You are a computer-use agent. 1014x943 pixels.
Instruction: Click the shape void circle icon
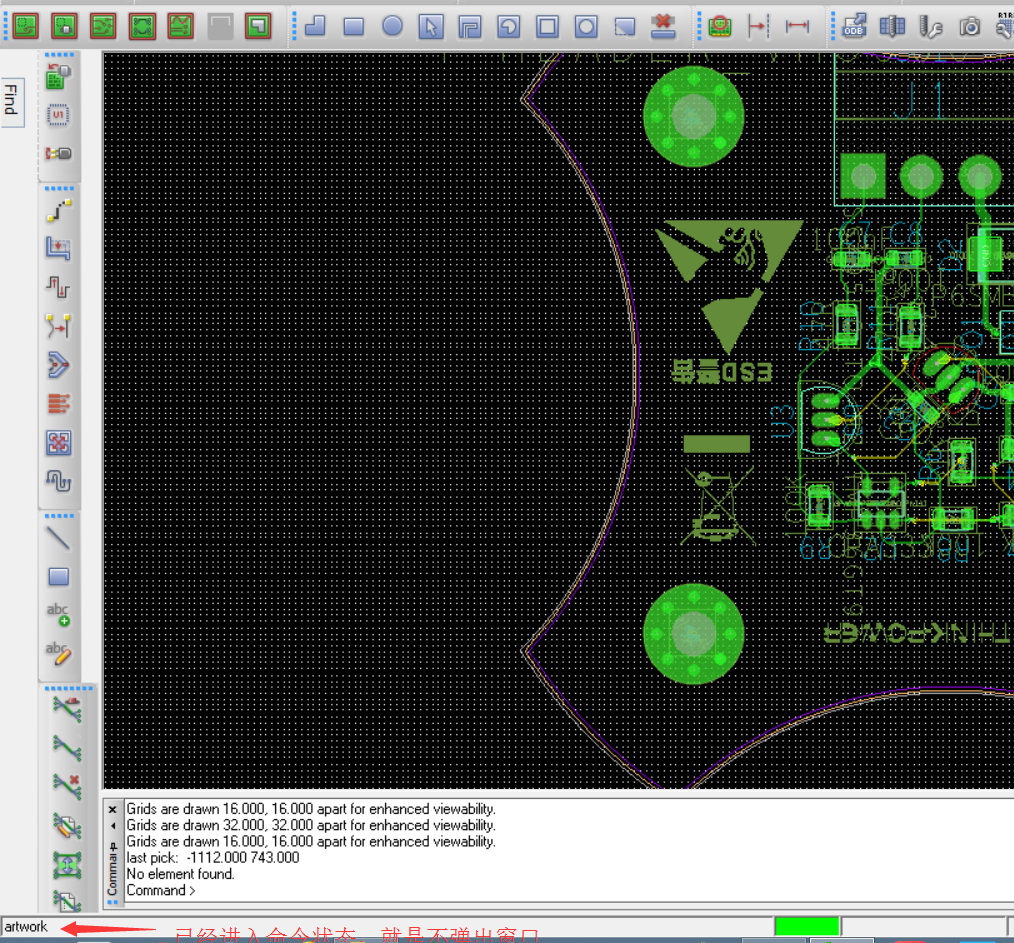point(587,27)
